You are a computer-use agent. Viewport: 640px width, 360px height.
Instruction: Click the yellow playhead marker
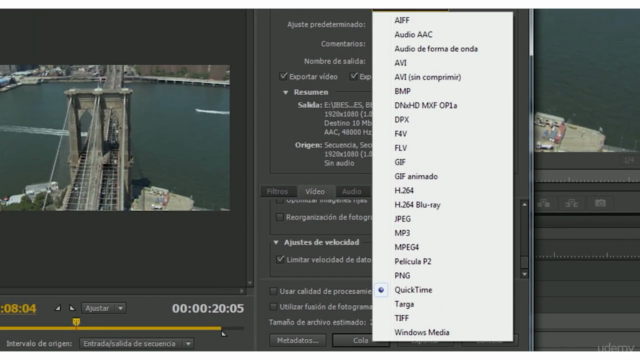coord(76,322)
